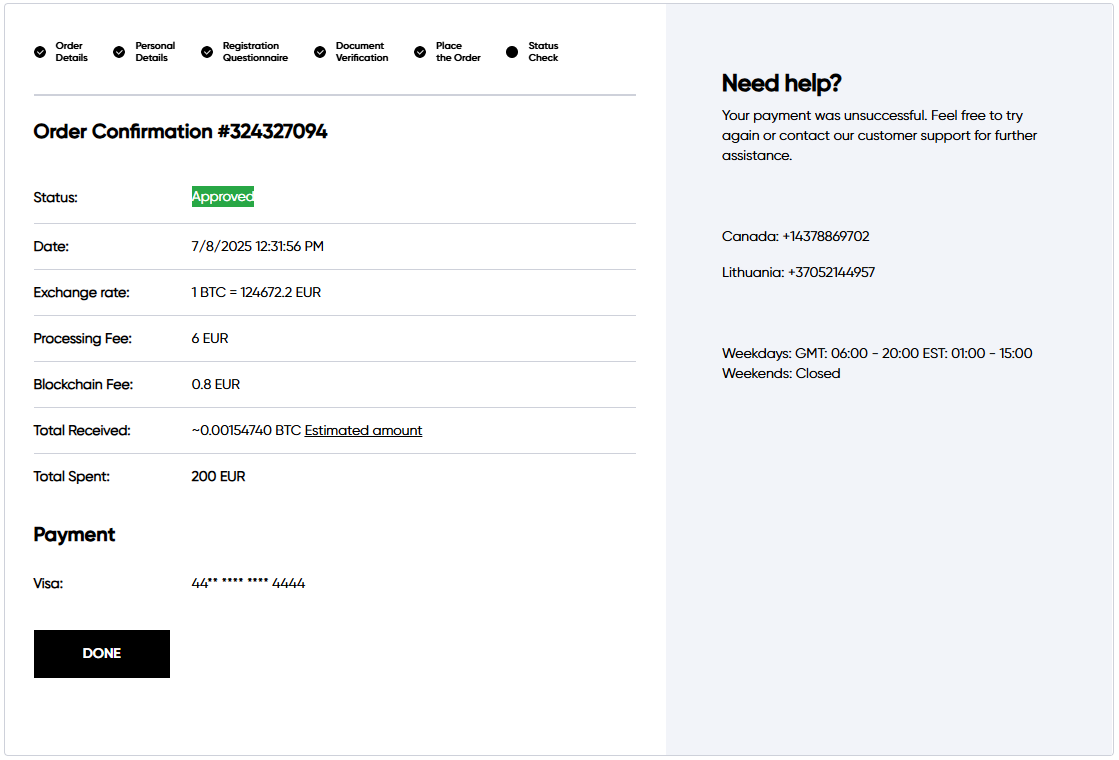Screen dimensions: 1119x760
Task: Click the checkmark icon beside Order Details
Action: pos(40,52)
